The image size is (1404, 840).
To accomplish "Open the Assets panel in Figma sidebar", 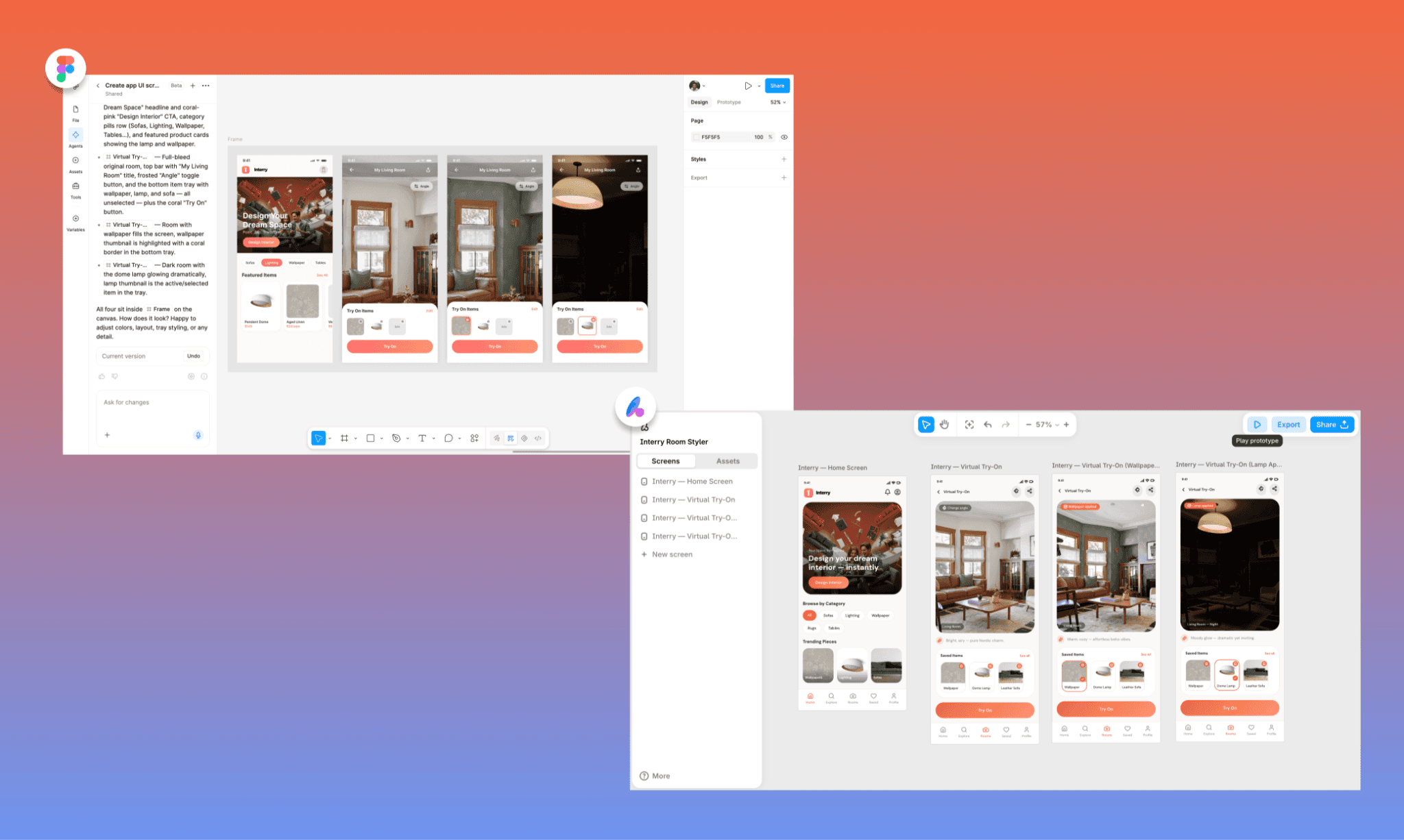I will click(x=75, y=164).
